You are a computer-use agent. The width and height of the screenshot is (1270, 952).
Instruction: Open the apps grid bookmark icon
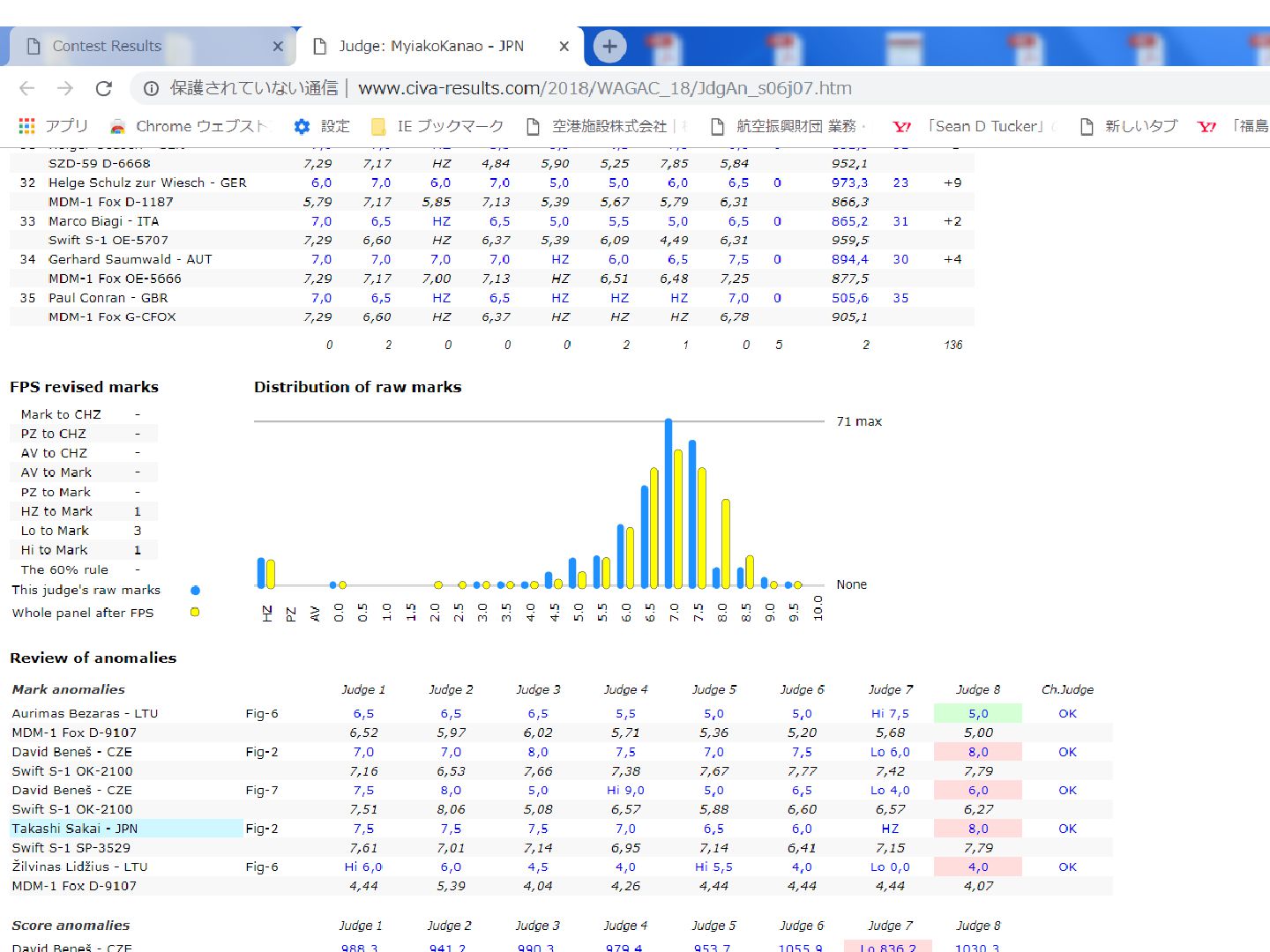click(x=27, y=126)
